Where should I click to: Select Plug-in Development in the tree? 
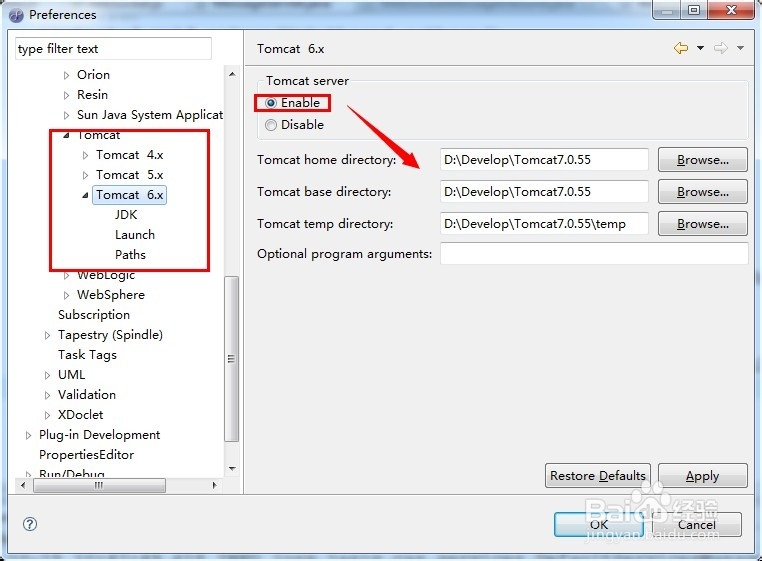100,435
